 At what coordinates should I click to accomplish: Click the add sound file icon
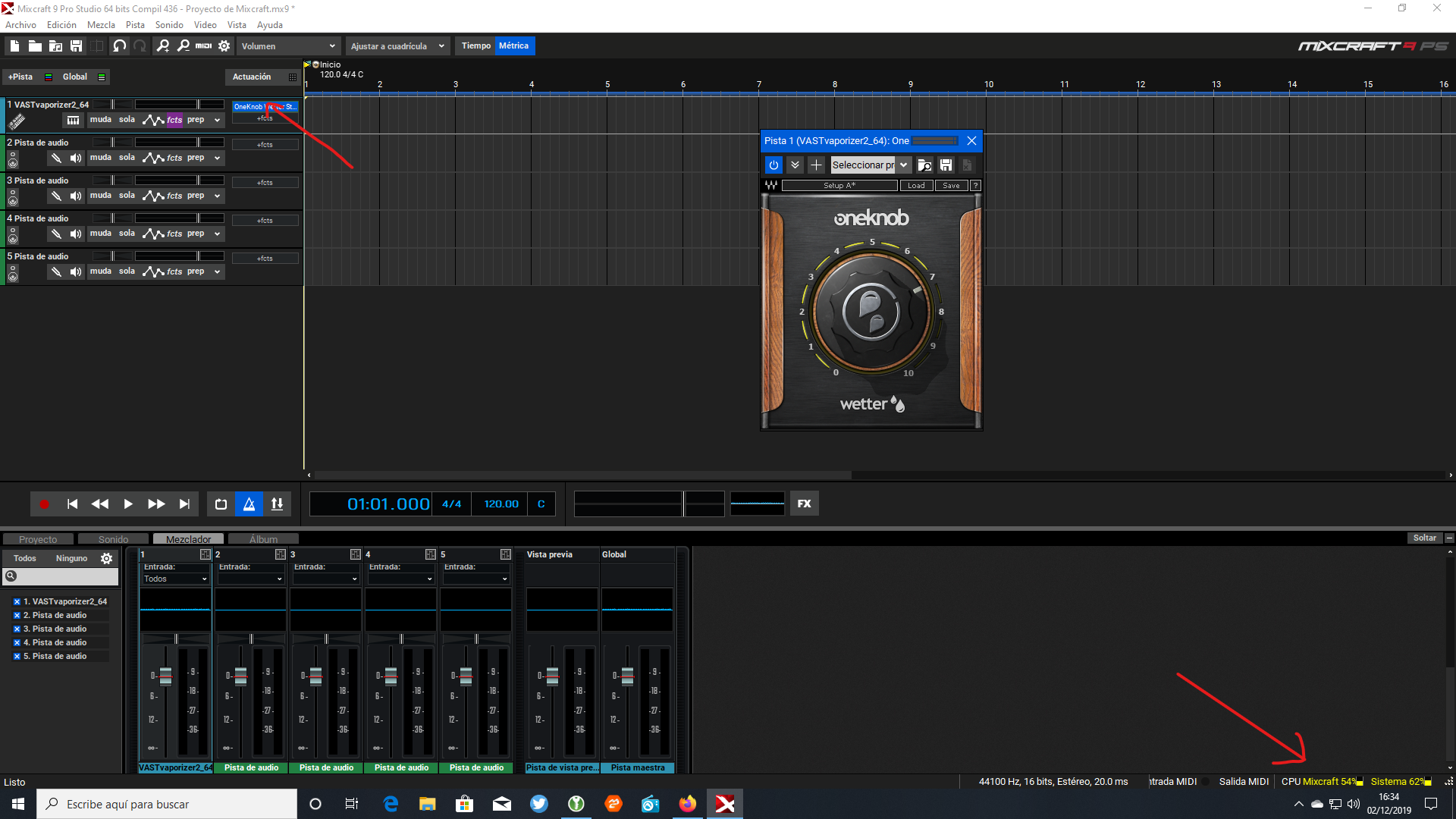[x=55, y=46]
